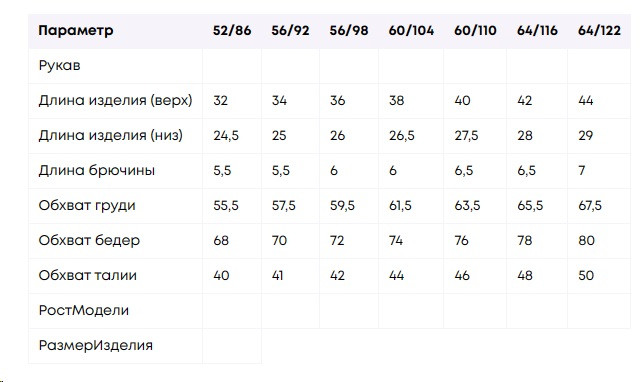Image resolution: width=640 pixels, height=382 pixels.
Task: Click the Обхват талии row label
Action: pyautogui.click(x=88, y=275)
